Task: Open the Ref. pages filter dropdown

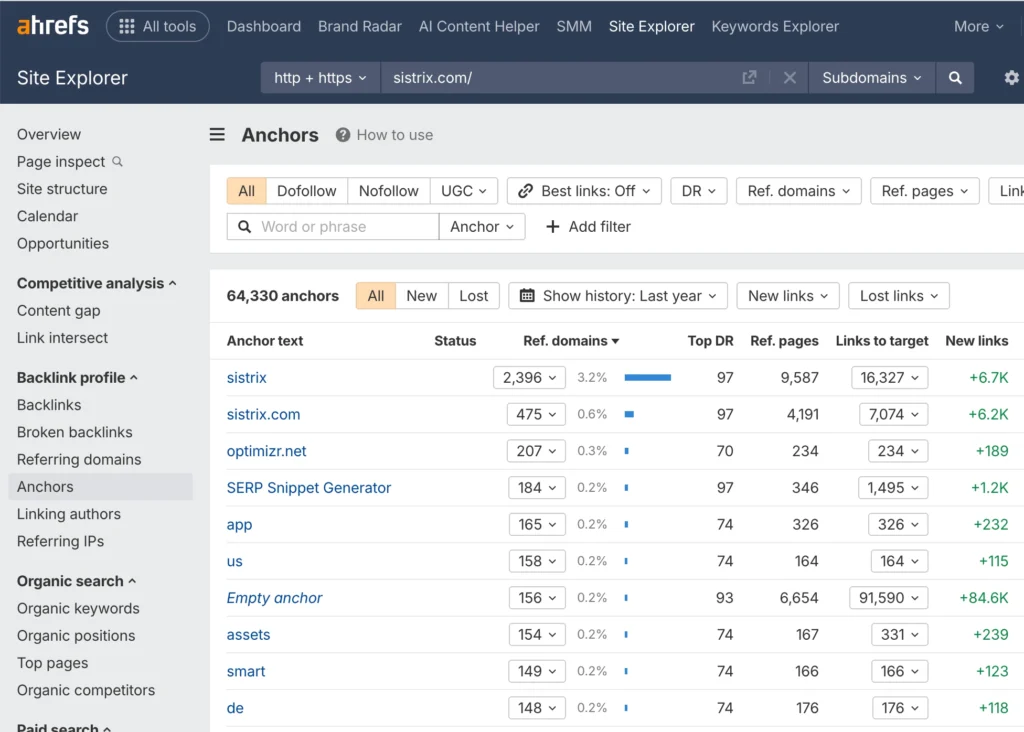Action: tap(925, 191)
